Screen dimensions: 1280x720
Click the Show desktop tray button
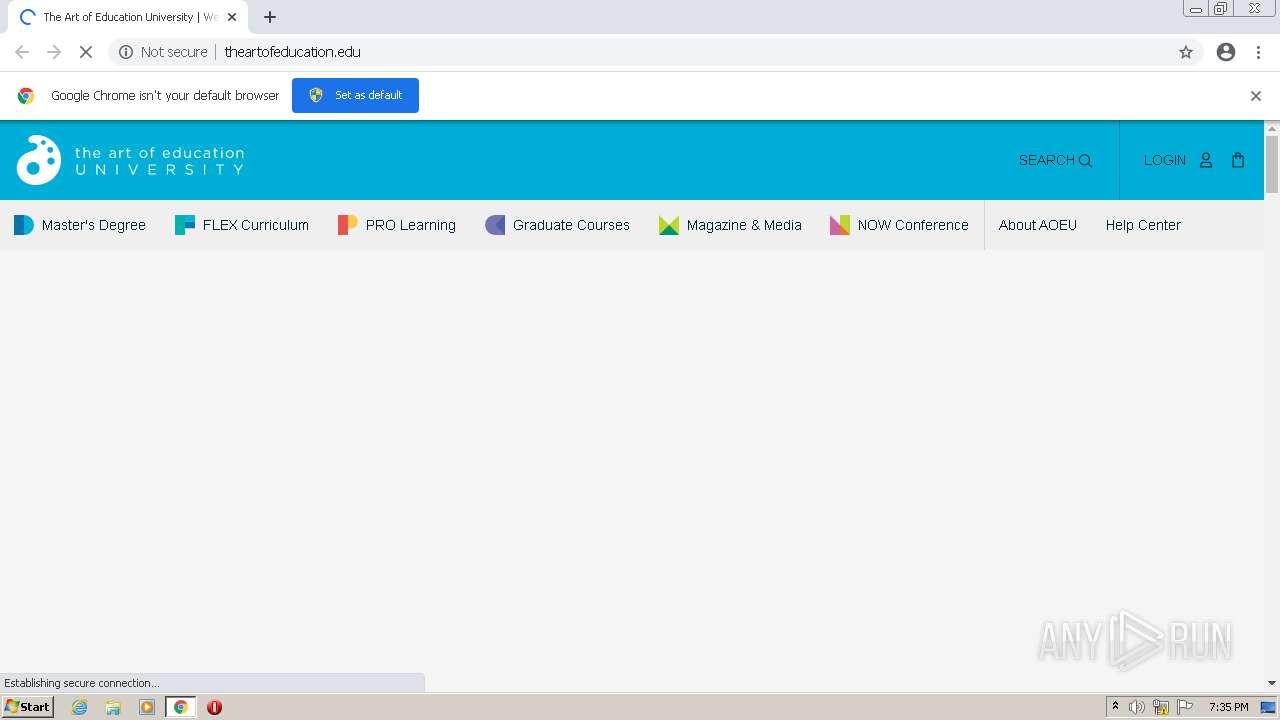point(1268,707)
